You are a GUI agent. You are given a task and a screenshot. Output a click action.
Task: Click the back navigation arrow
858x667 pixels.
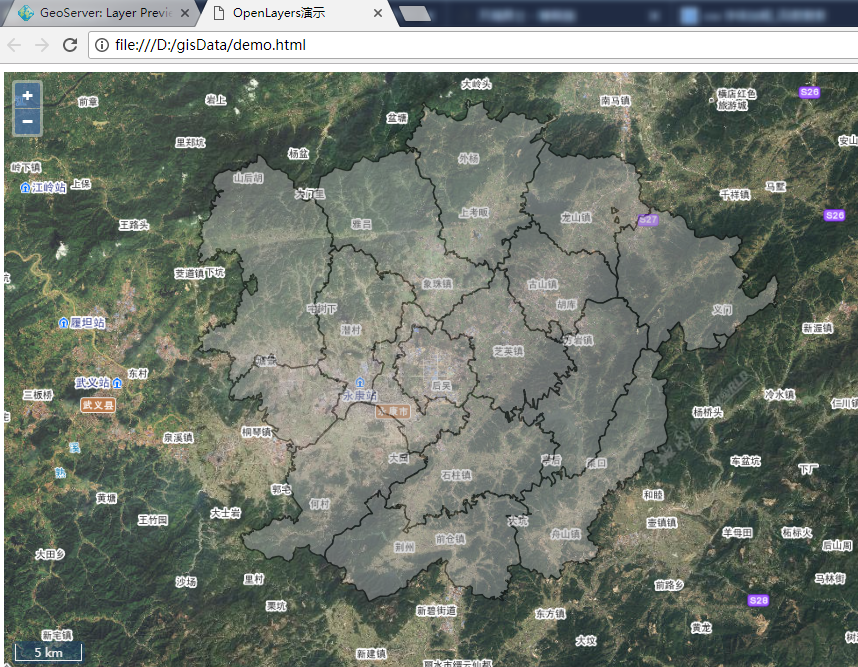tap(13, 45)
